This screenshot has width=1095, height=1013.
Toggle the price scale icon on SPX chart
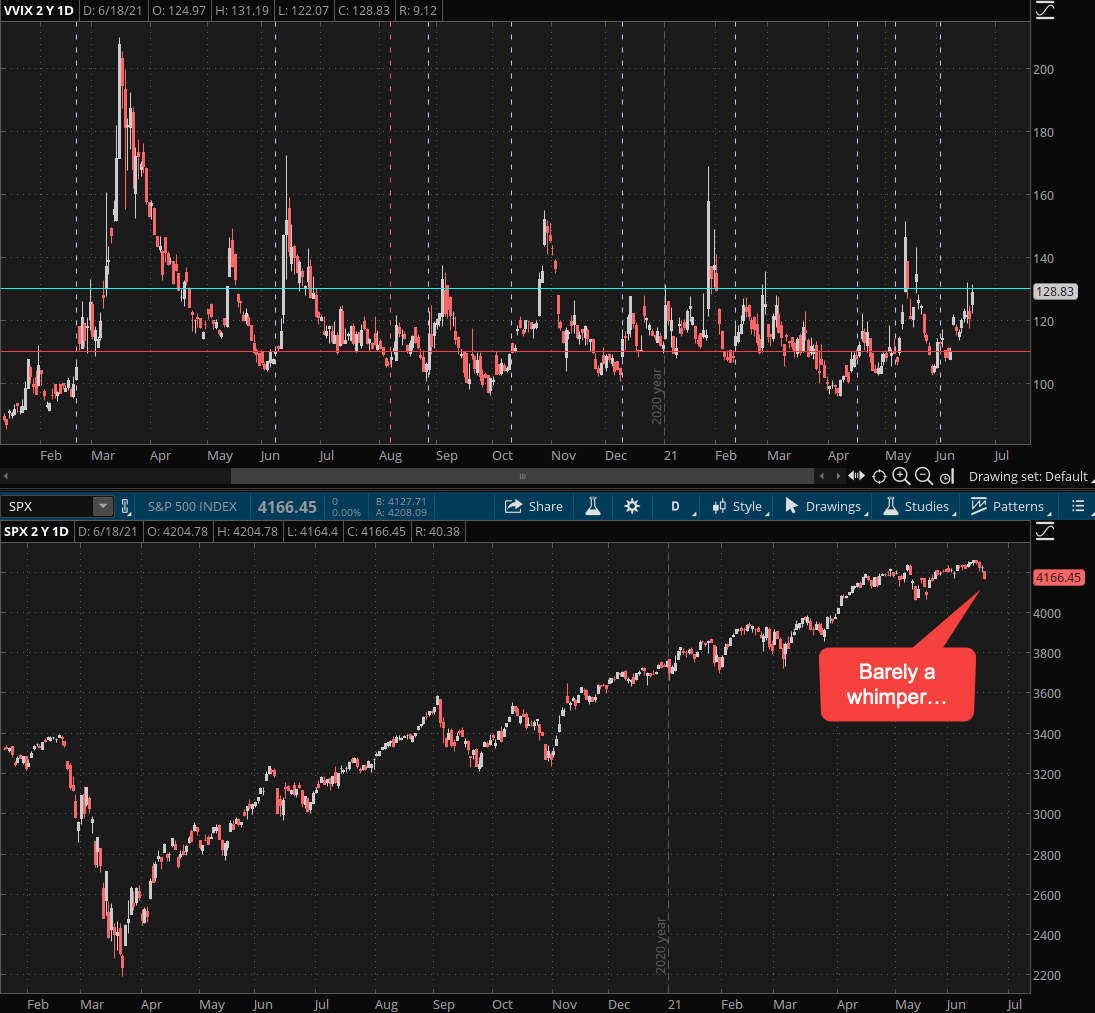click(1044, 531)
